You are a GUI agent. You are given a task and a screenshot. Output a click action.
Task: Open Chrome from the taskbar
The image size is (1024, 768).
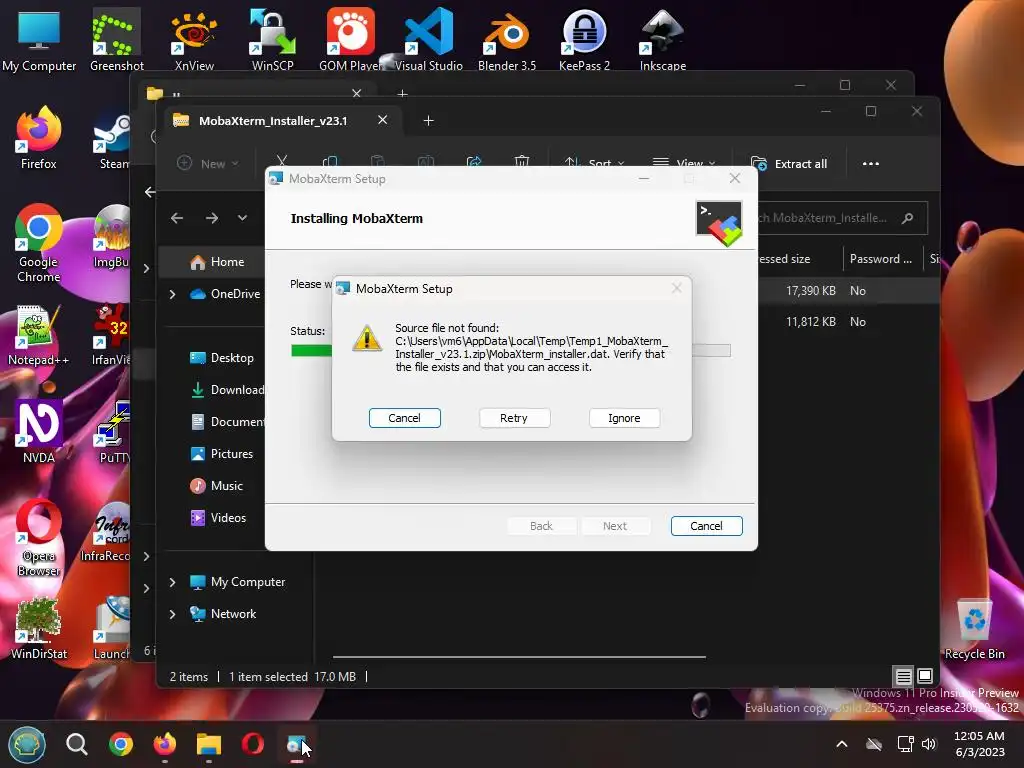(121, 744)
